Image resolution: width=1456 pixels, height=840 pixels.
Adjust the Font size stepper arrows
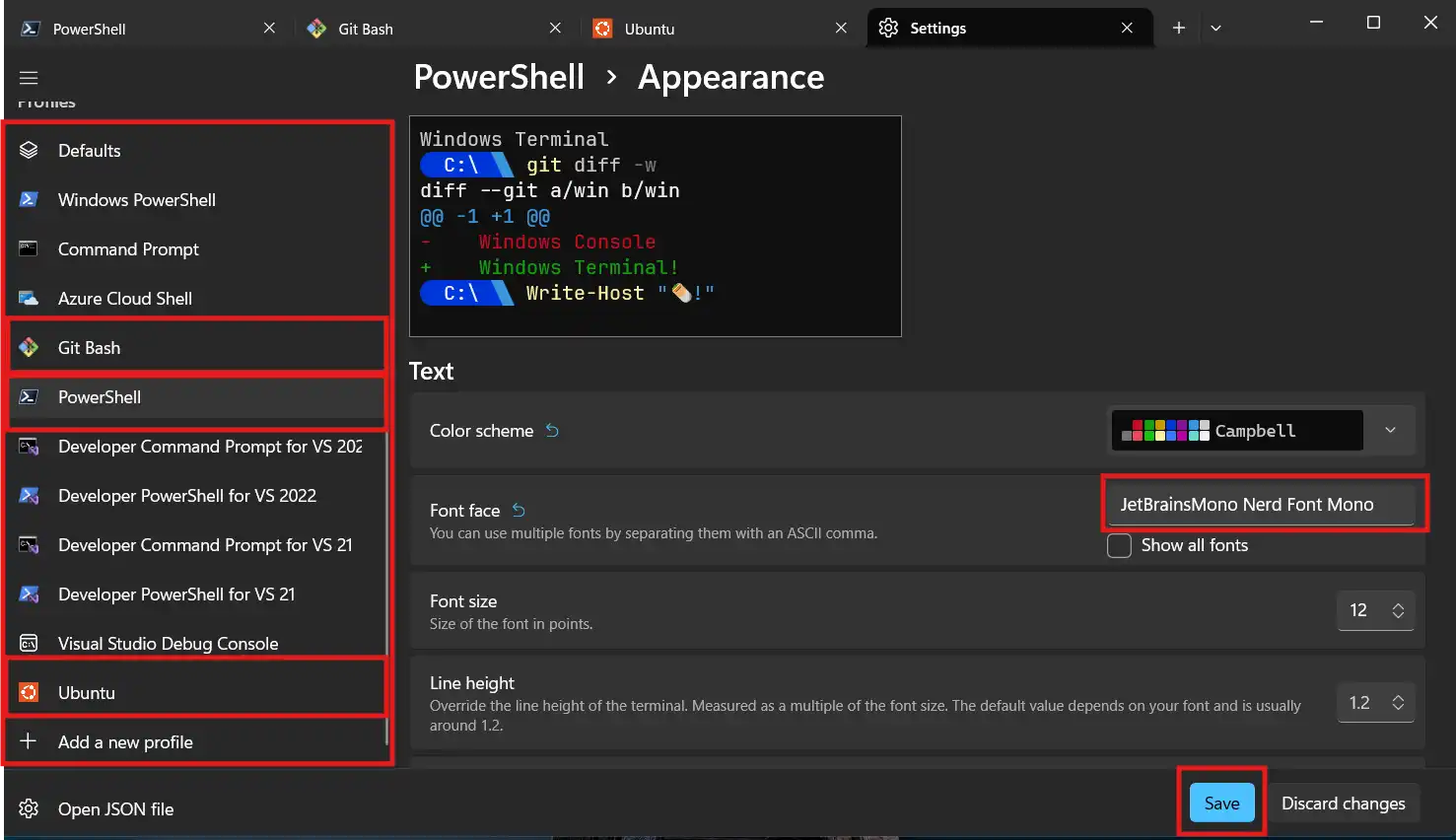click(1398, 610)
